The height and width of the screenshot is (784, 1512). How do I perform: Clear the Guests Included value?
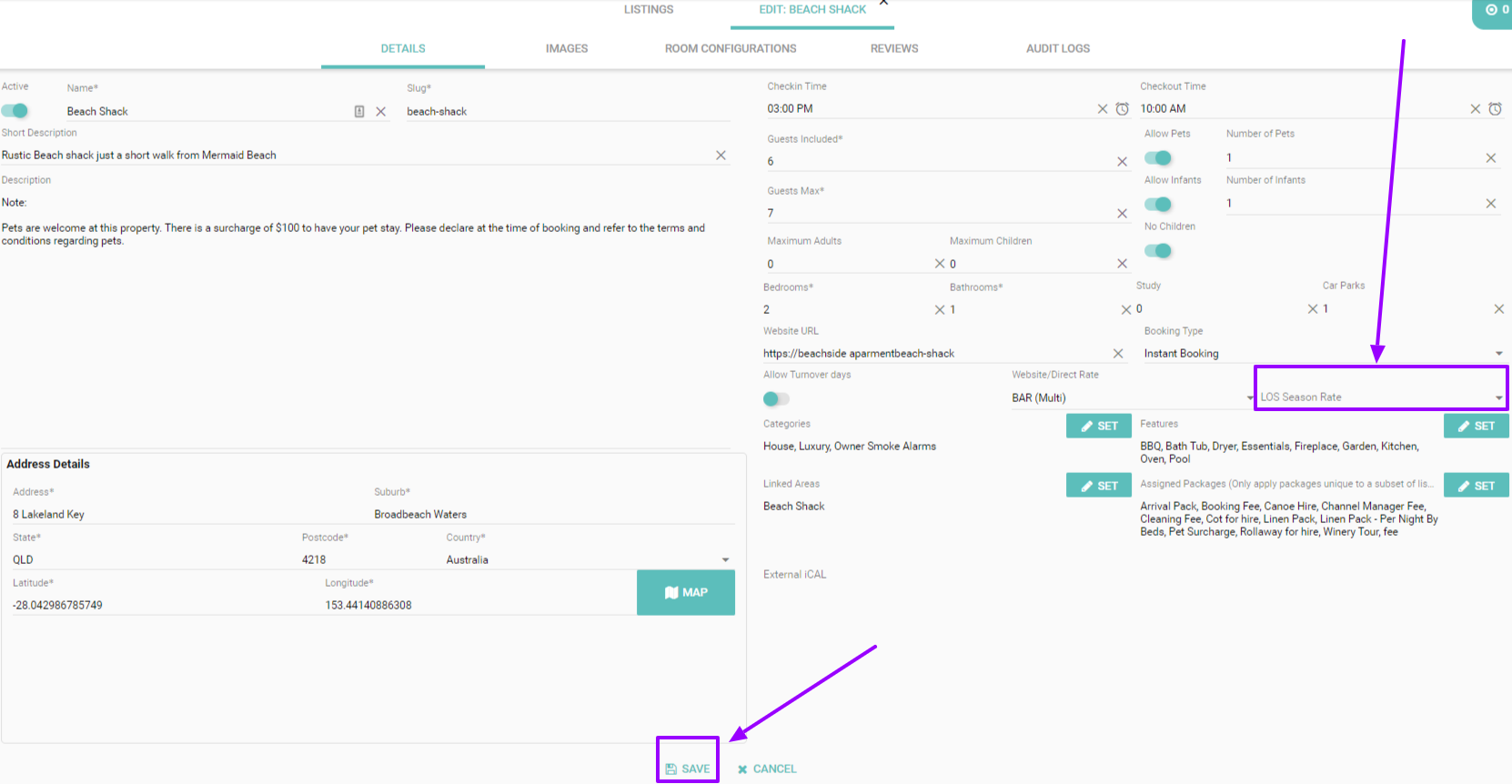click(1122, 162)
